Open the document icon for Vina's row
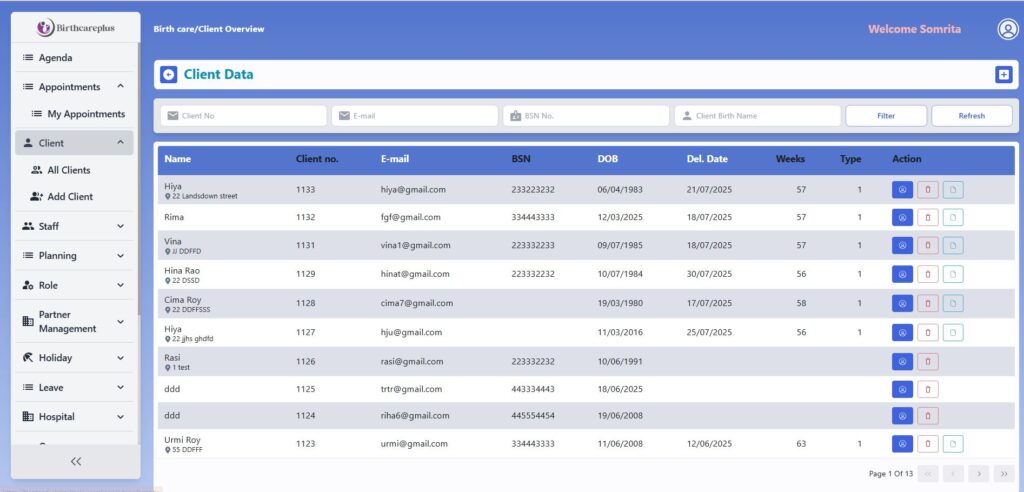 (x=953, y=245)
